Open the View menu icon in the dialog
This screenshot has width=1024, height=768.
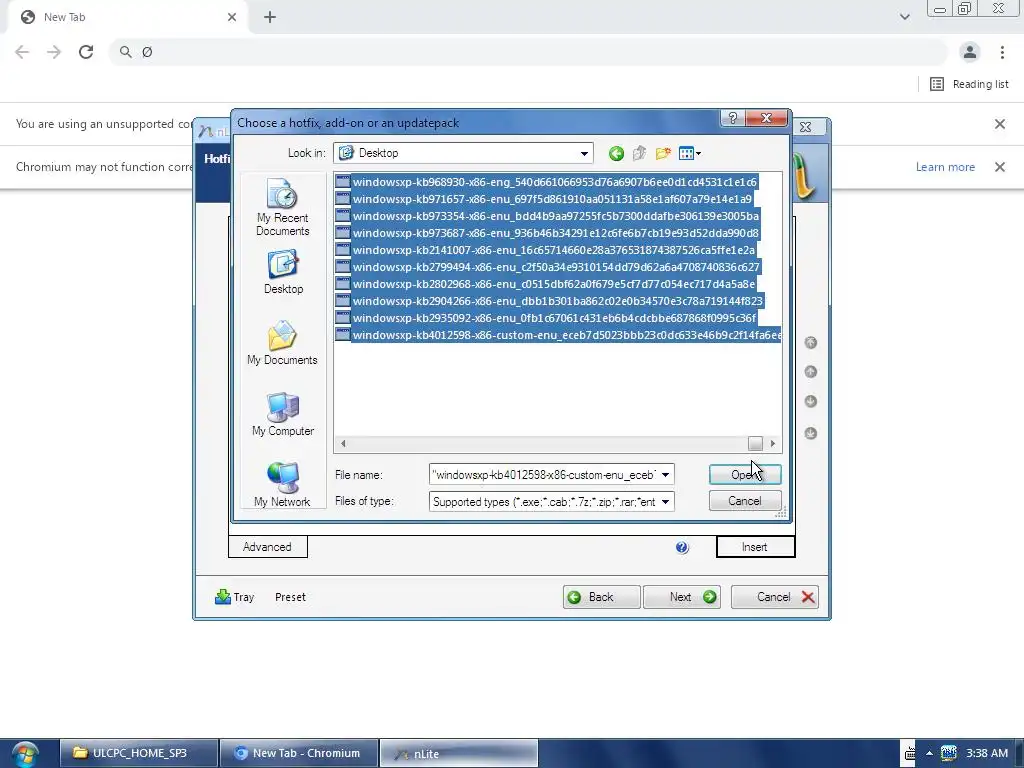click(x=690, y=153)
